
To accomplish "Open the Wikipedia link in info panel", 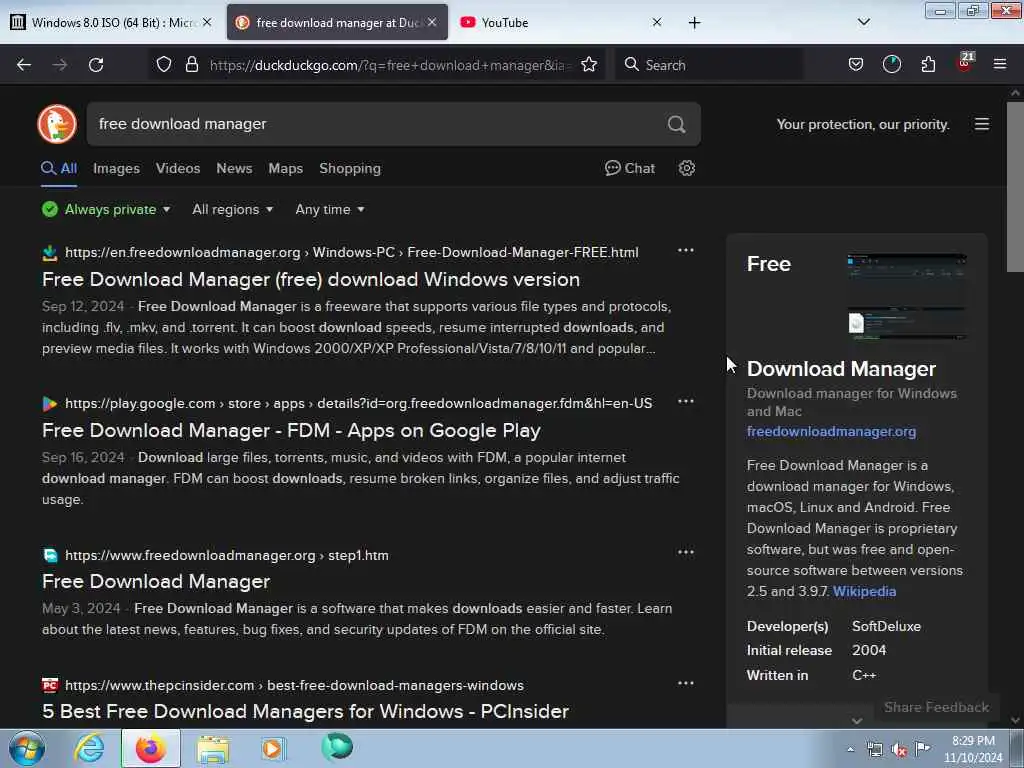I will pyautogui.click(x=864, y=591).
